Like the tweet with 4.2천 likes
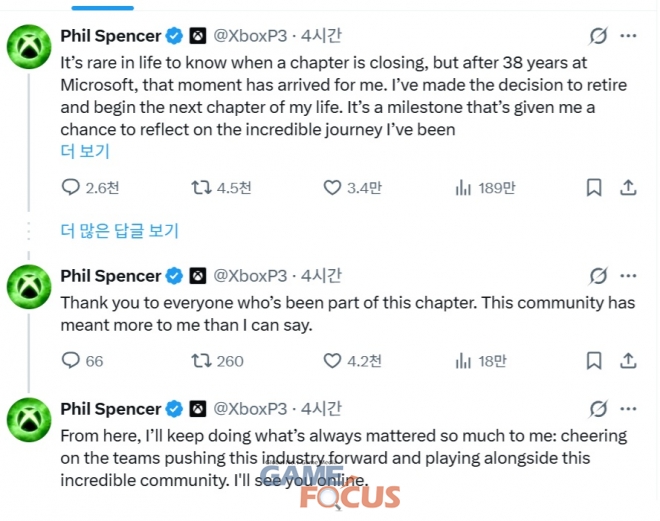Image resolution: width=660 pixels, height=521 pixels. [332, 360]
